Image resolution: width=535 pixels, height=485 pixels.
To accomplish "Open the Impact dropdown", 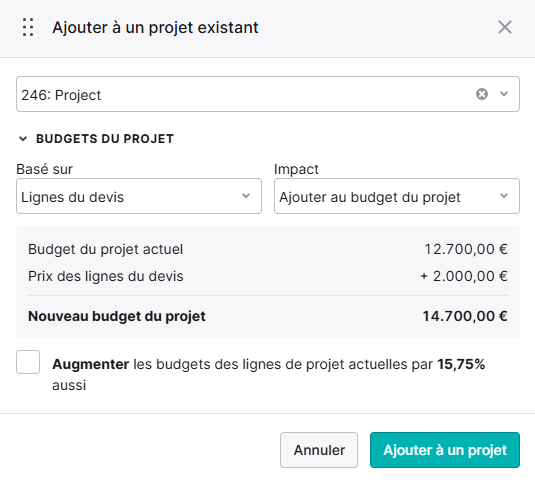I will (x=397, y=196).
